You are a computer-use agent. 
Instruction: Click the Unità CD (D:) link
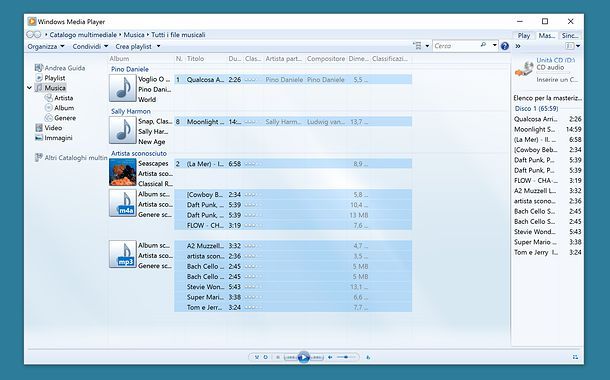pyautogui.click(x=556, y=60)
